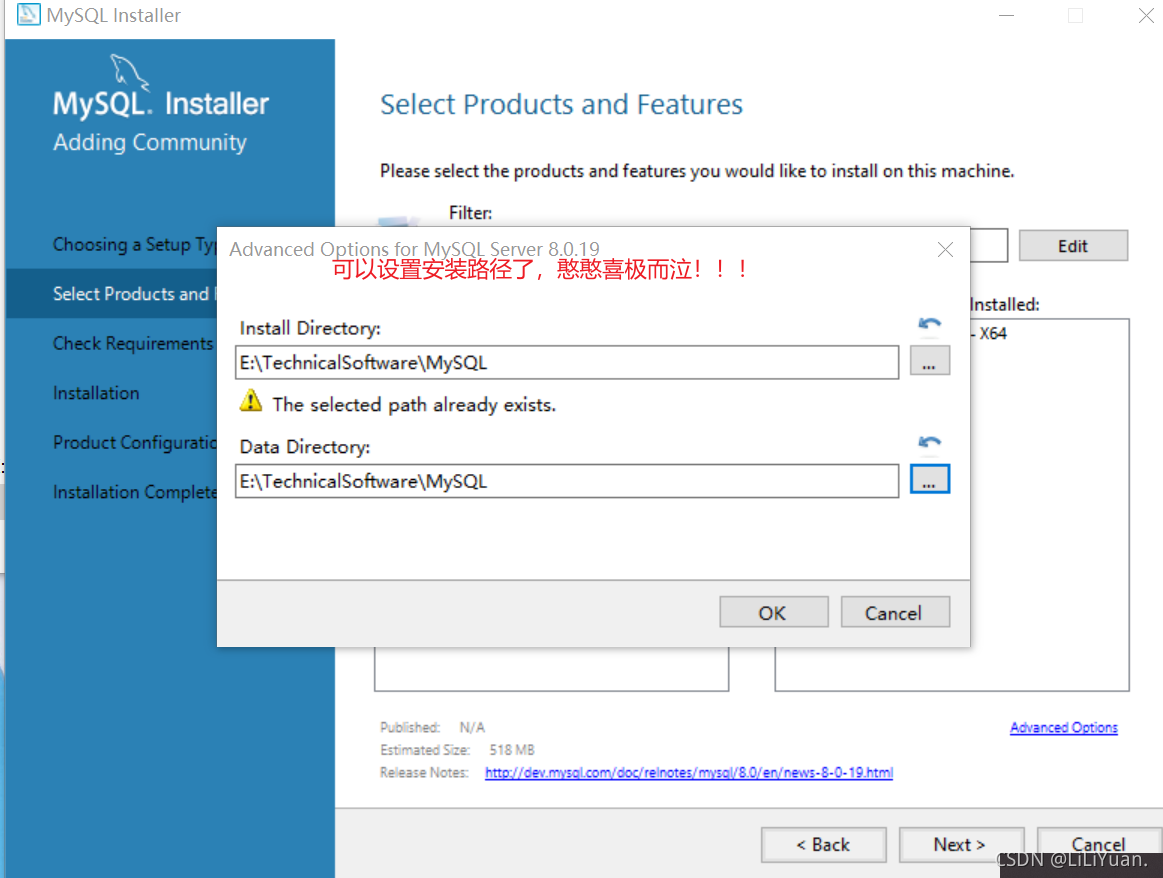Select the Installation step in the sidebar
The image size is (1163, 878).
coord(96,393)
